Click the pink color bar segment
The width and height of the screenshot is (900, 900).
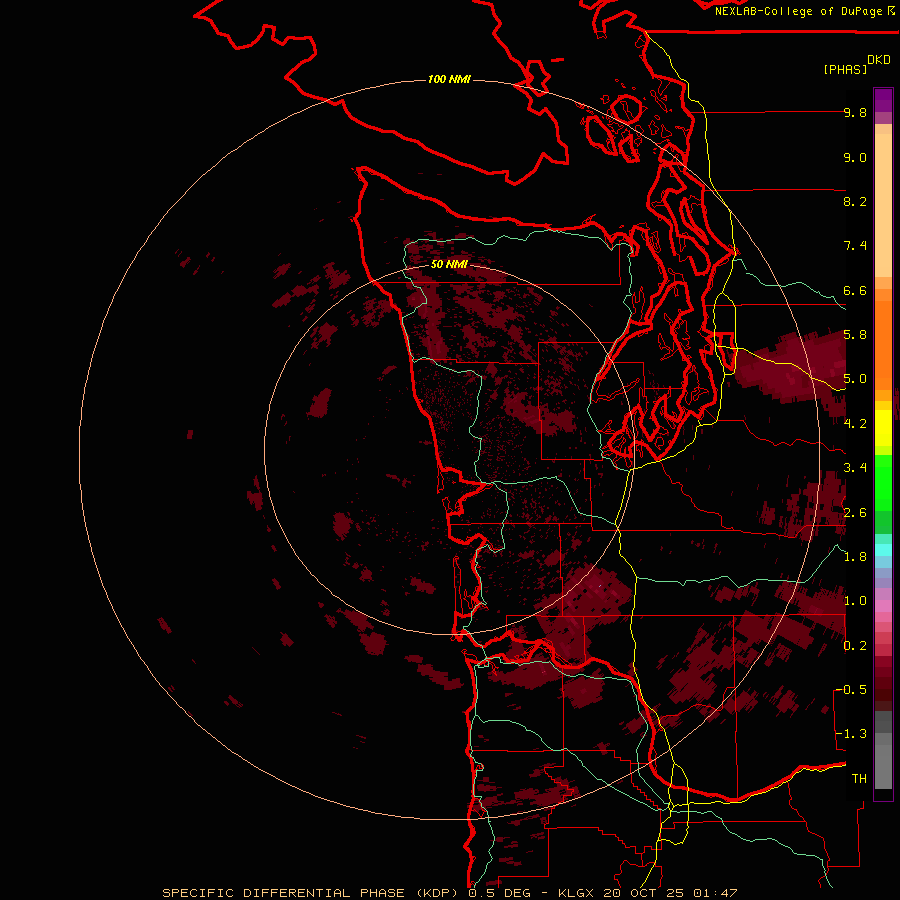(883, 606)
